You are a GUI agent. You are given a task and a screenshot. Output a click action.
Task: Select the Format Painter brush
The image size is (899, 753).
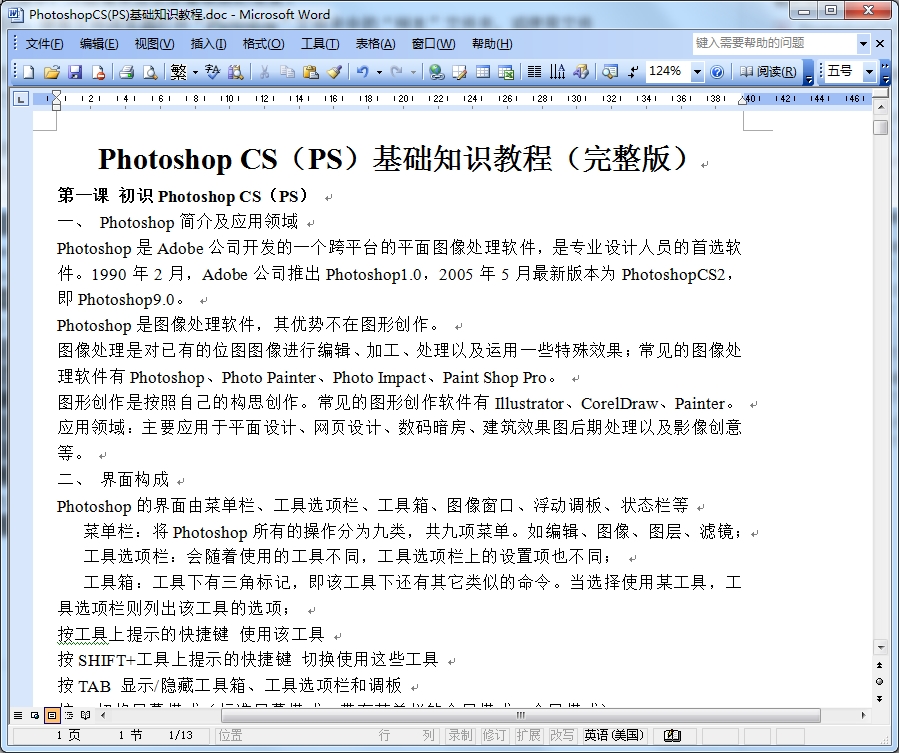point(334,72)
